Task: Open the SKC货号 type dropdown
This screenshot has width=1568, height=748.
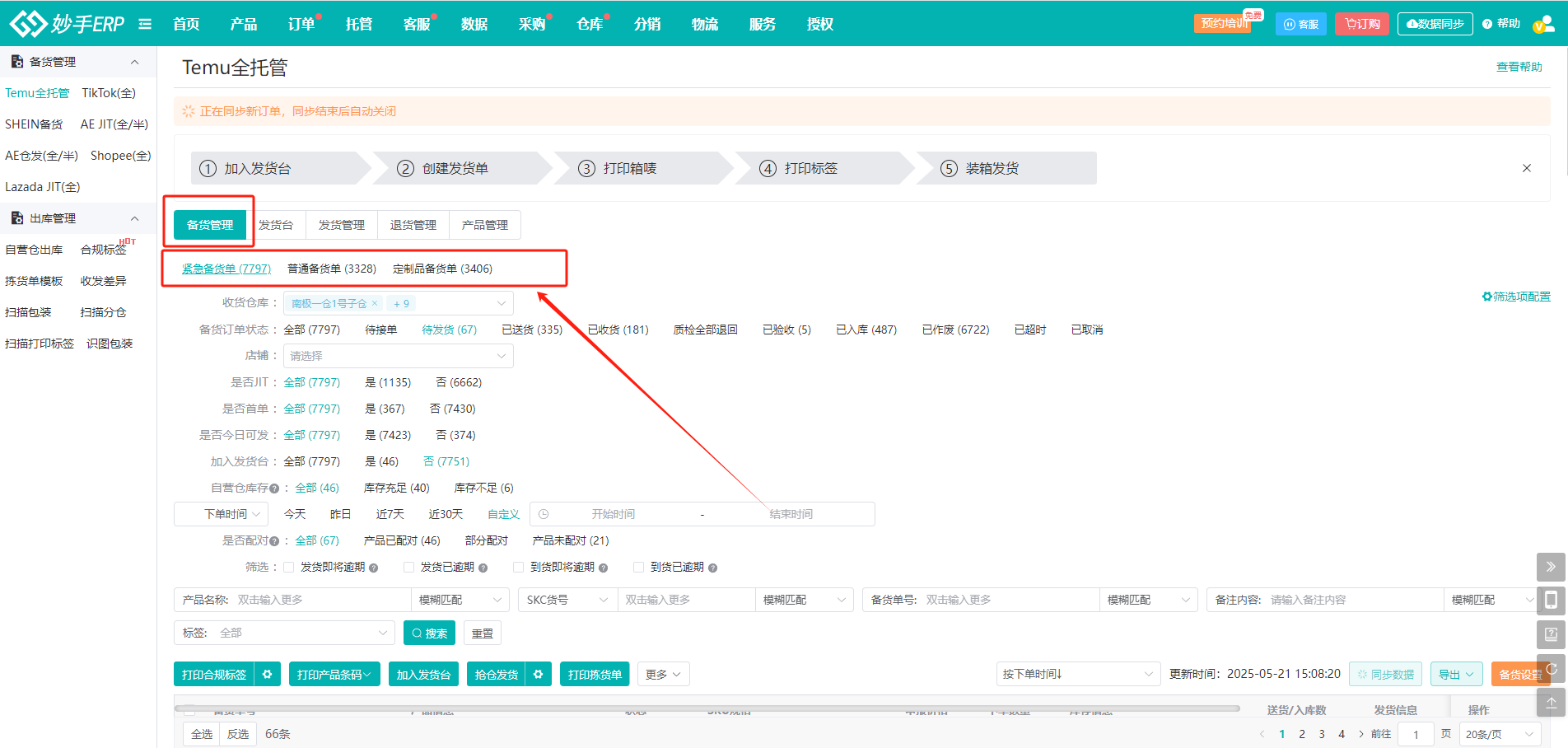Action: (x=568, y=600)
